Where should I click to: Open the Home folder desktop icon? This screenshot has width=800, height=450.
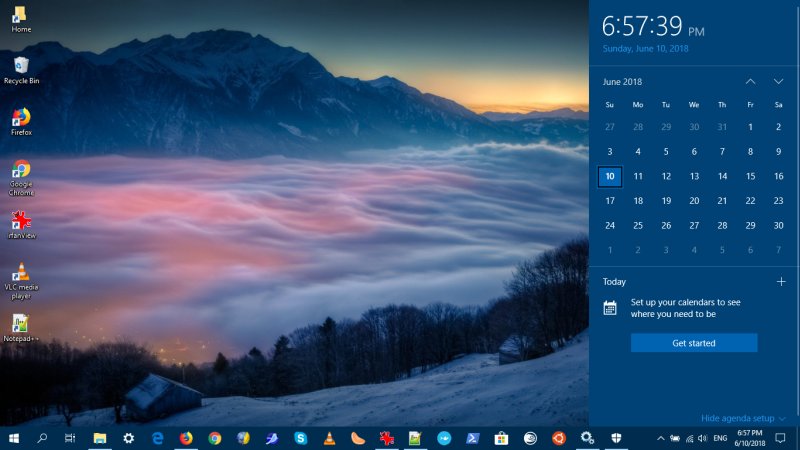(x=21, y=19)
